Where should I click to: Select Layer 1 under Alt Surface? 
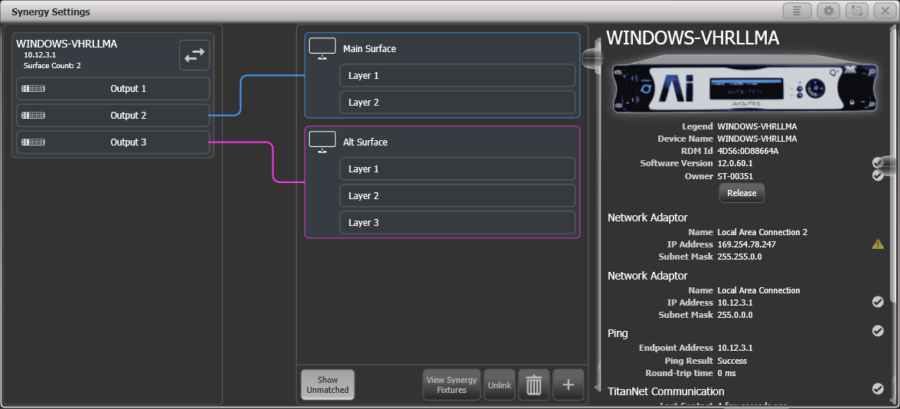[457, 169]
